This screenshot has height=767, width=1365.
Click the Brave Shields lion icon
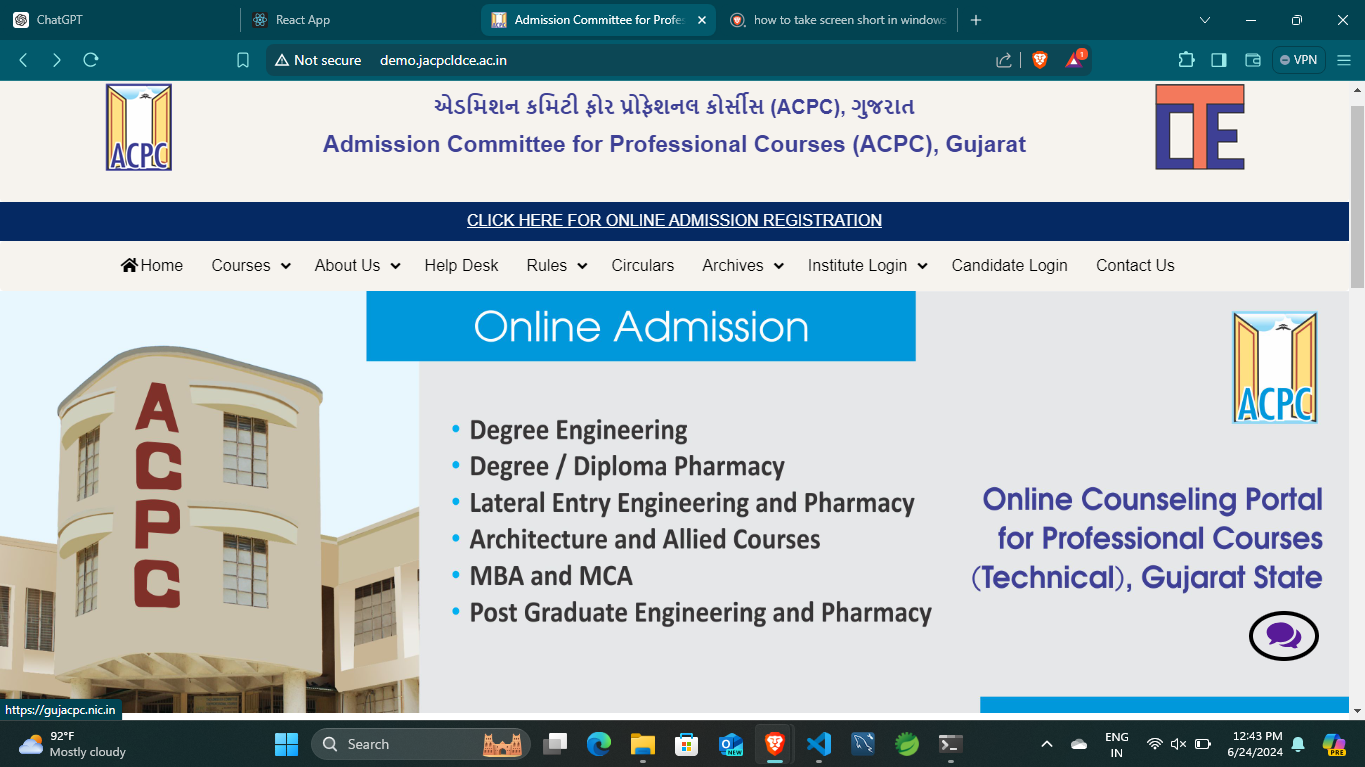(1039, 60)
